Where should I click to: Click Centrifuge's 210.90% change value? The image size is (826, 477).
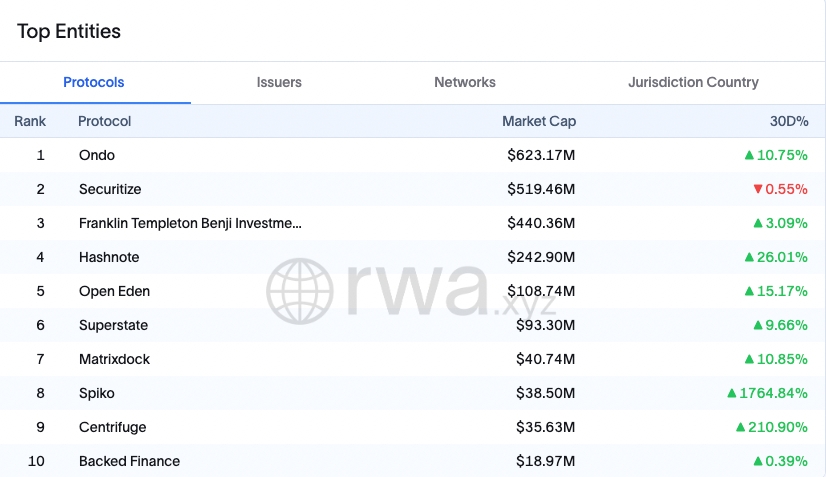[772, 427]
